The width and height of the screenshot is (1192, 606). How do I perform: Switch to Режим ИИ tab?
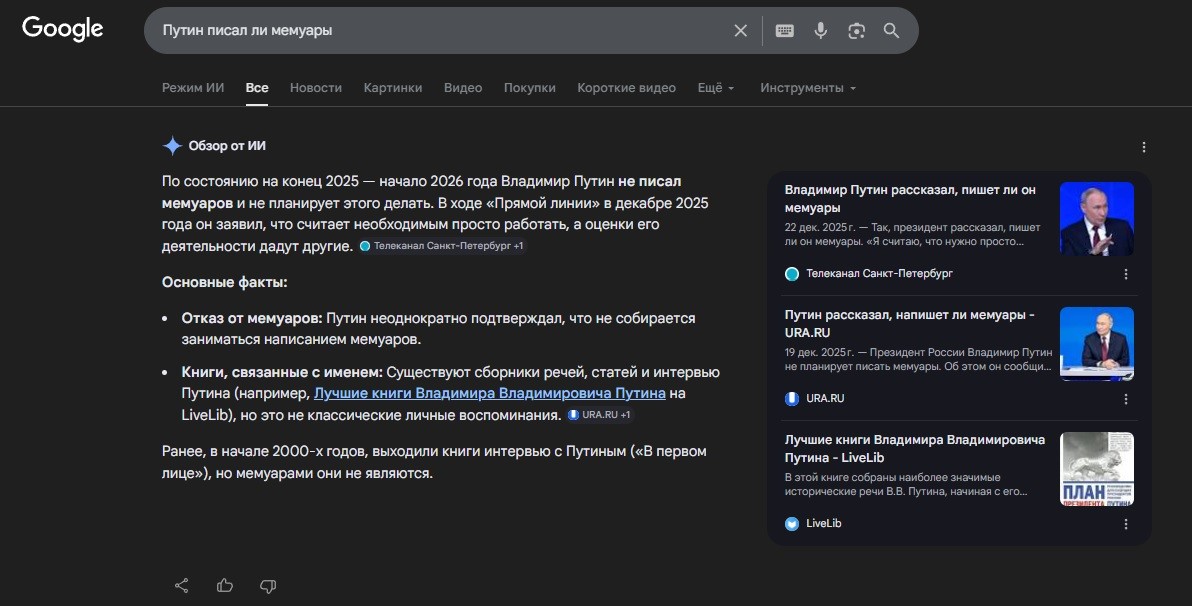[193, 87]
